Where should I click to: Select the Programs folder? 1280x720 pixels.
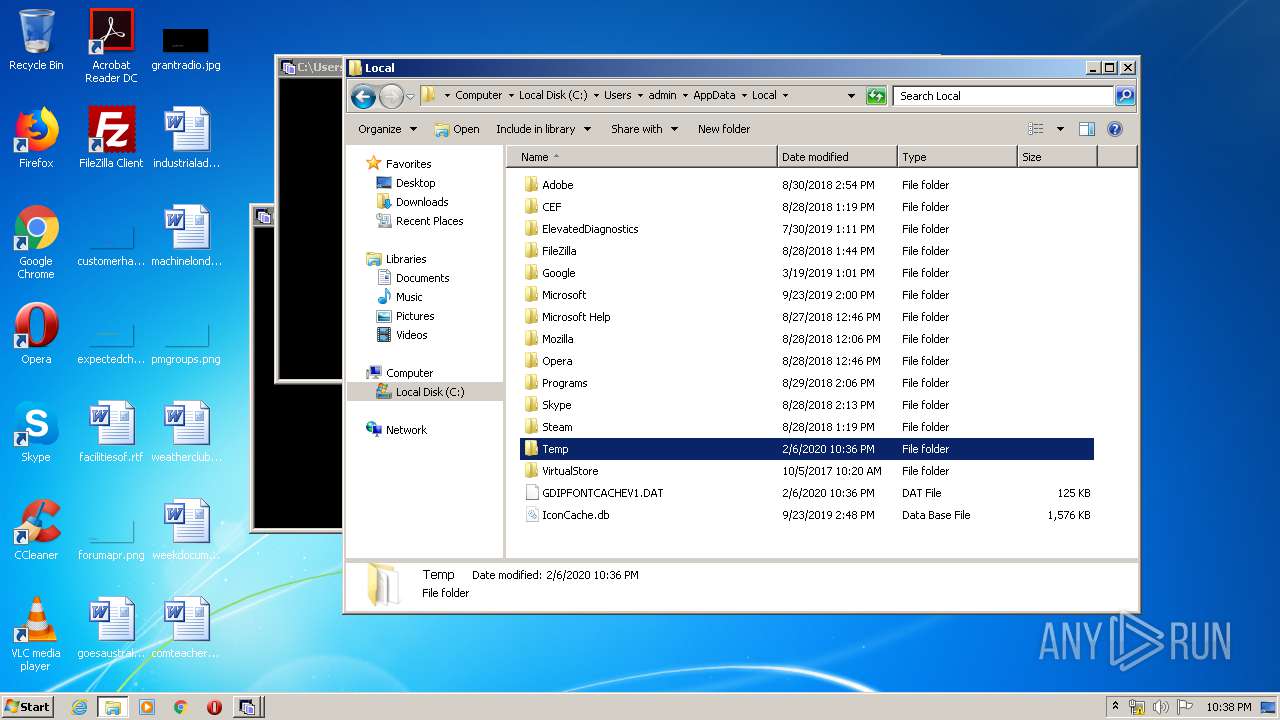coord(564,383)
